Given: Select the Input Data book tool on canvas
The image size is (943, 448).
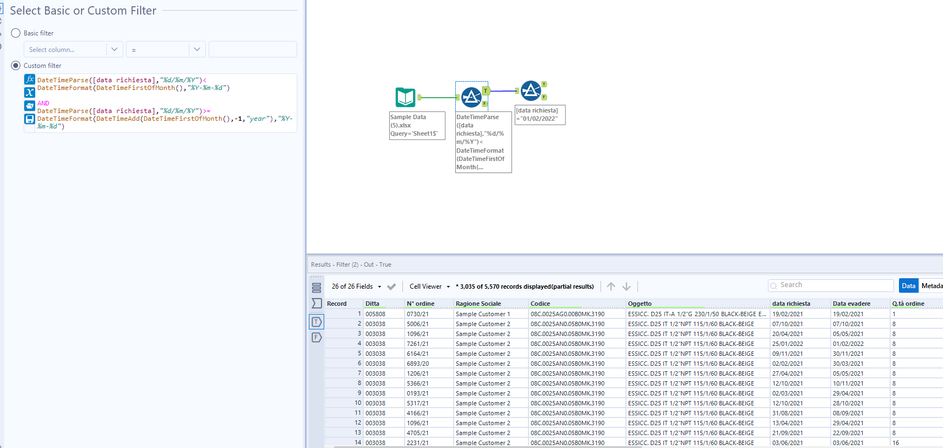Looking at the screenshot, I should 405,97.
